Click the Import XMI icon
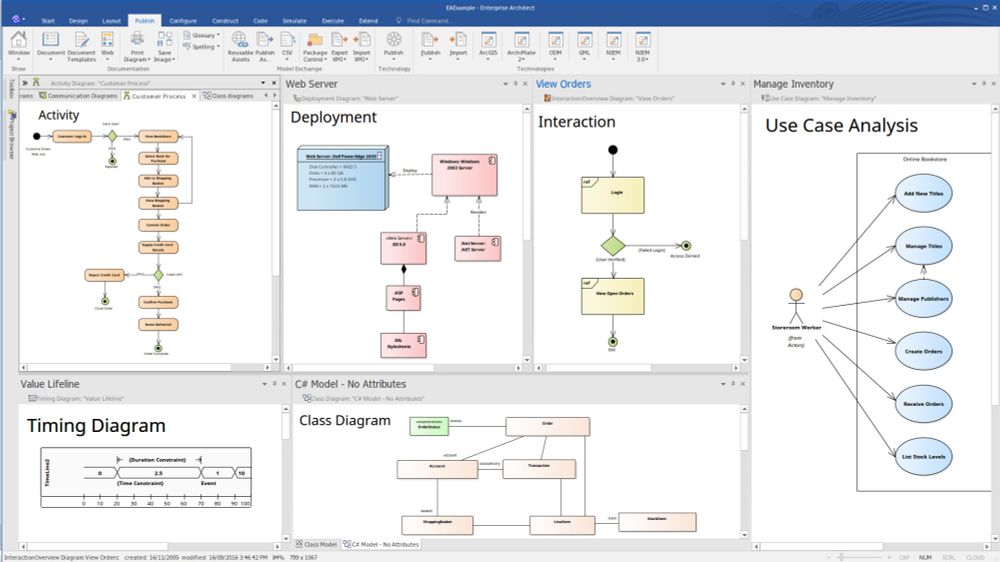 (361, 46)
